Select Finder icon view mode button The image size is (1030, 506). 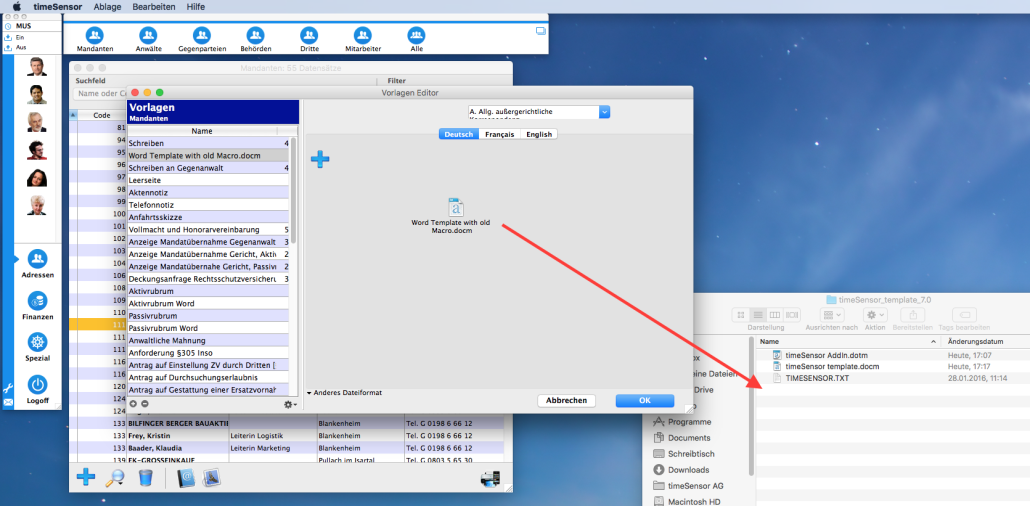coord(741,315)
